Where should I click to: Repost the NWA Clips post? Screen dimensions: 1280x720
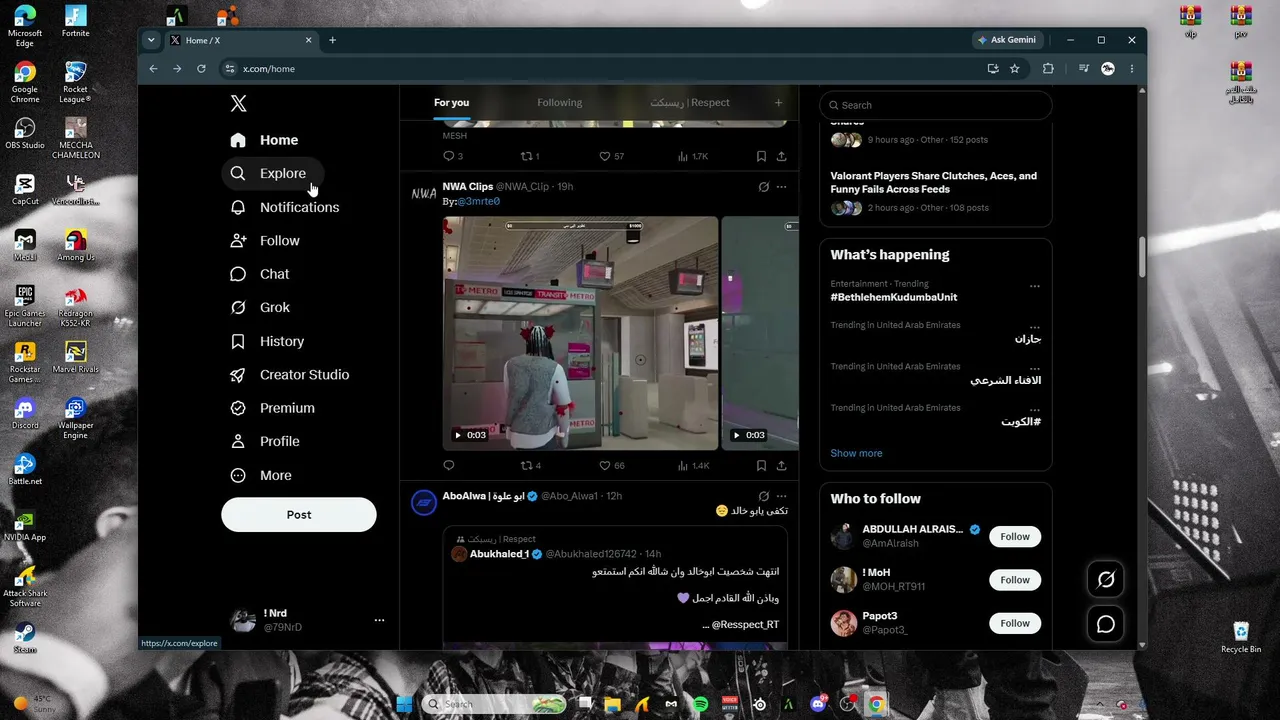[530, 465]
